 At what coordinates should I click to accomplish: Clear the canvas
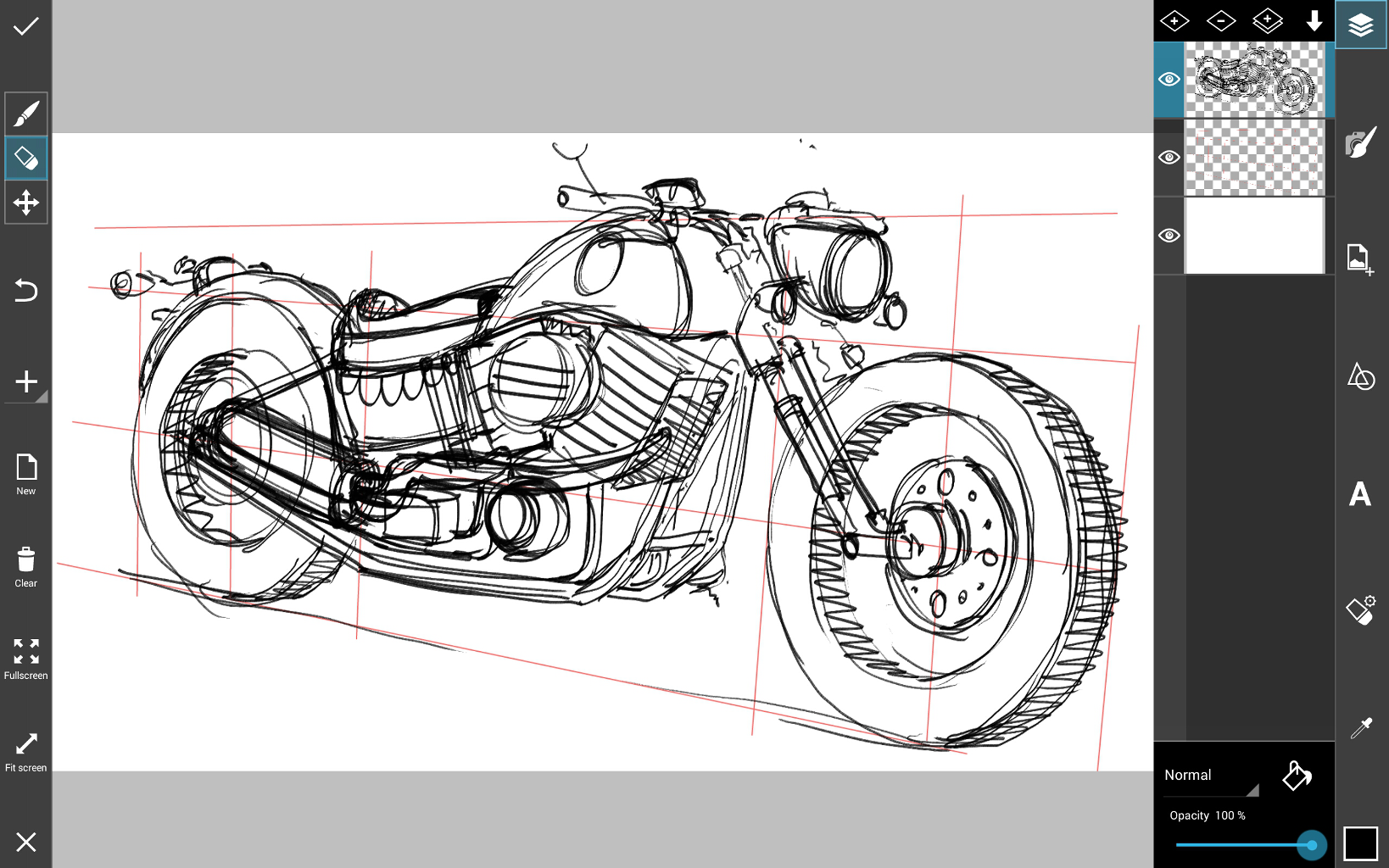point(25,565)
